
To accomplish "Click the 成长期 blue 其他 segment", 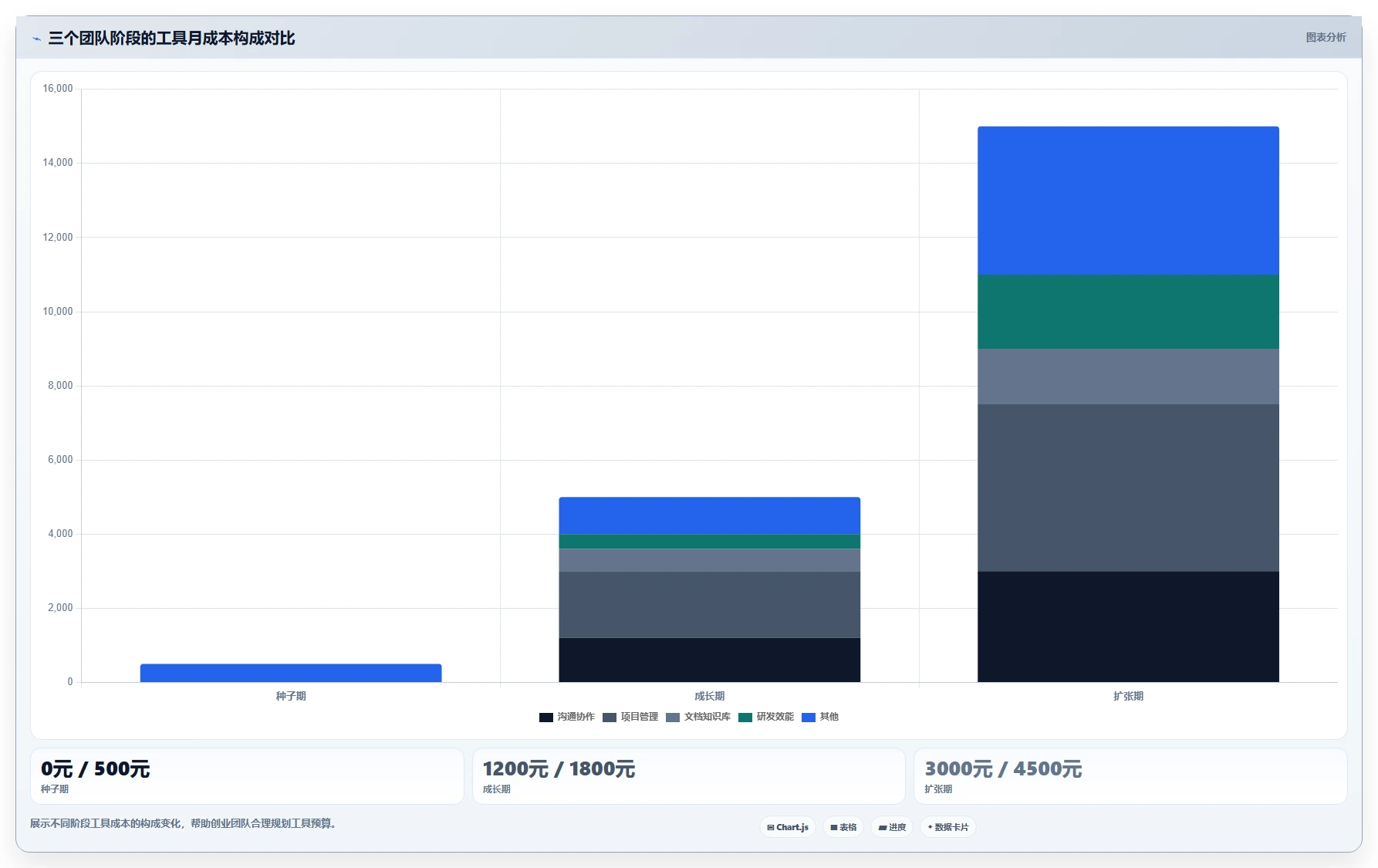I will [710, 516].
